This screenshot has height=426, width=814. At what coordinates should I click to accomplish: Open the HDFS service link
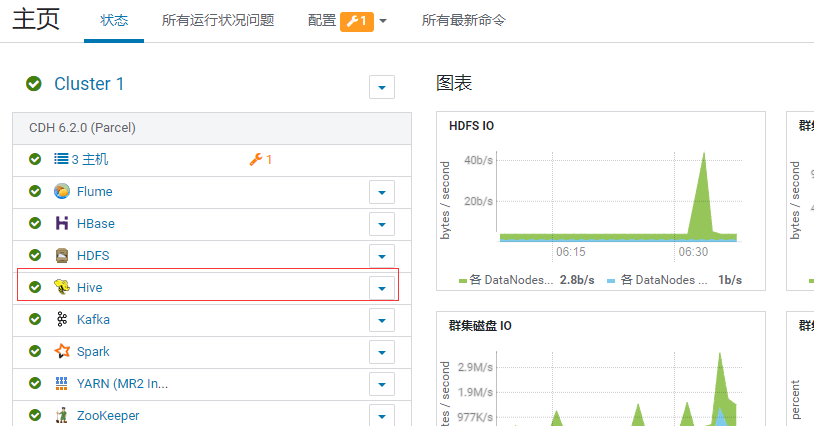tap(93, 256)
